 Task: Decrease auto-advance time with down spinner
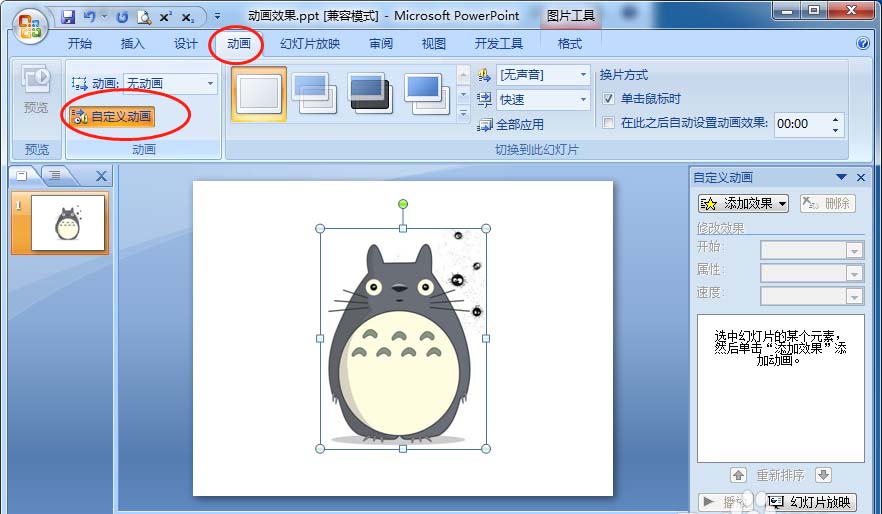pos(835,130)
